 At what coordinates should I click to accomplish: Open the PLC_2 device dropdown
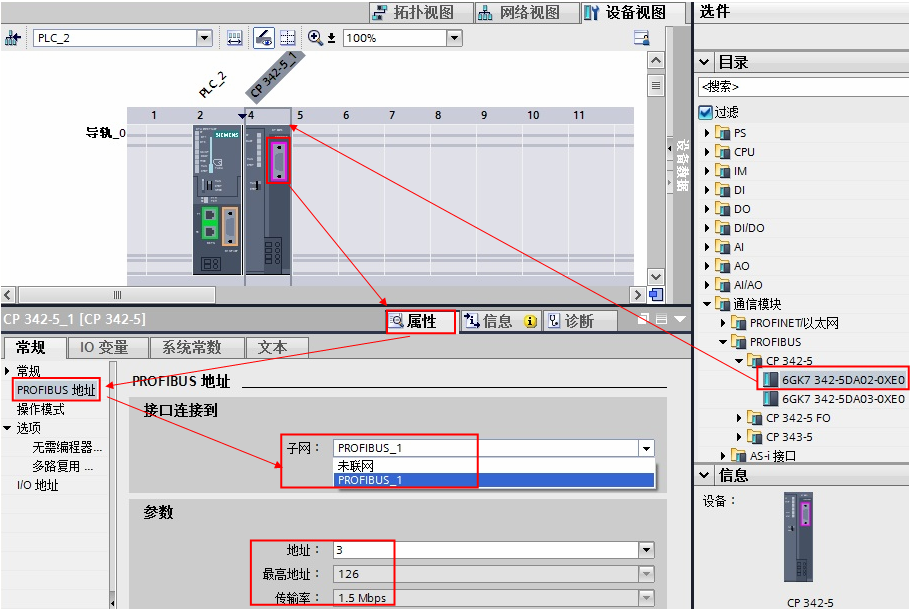(x=204, y=38)
